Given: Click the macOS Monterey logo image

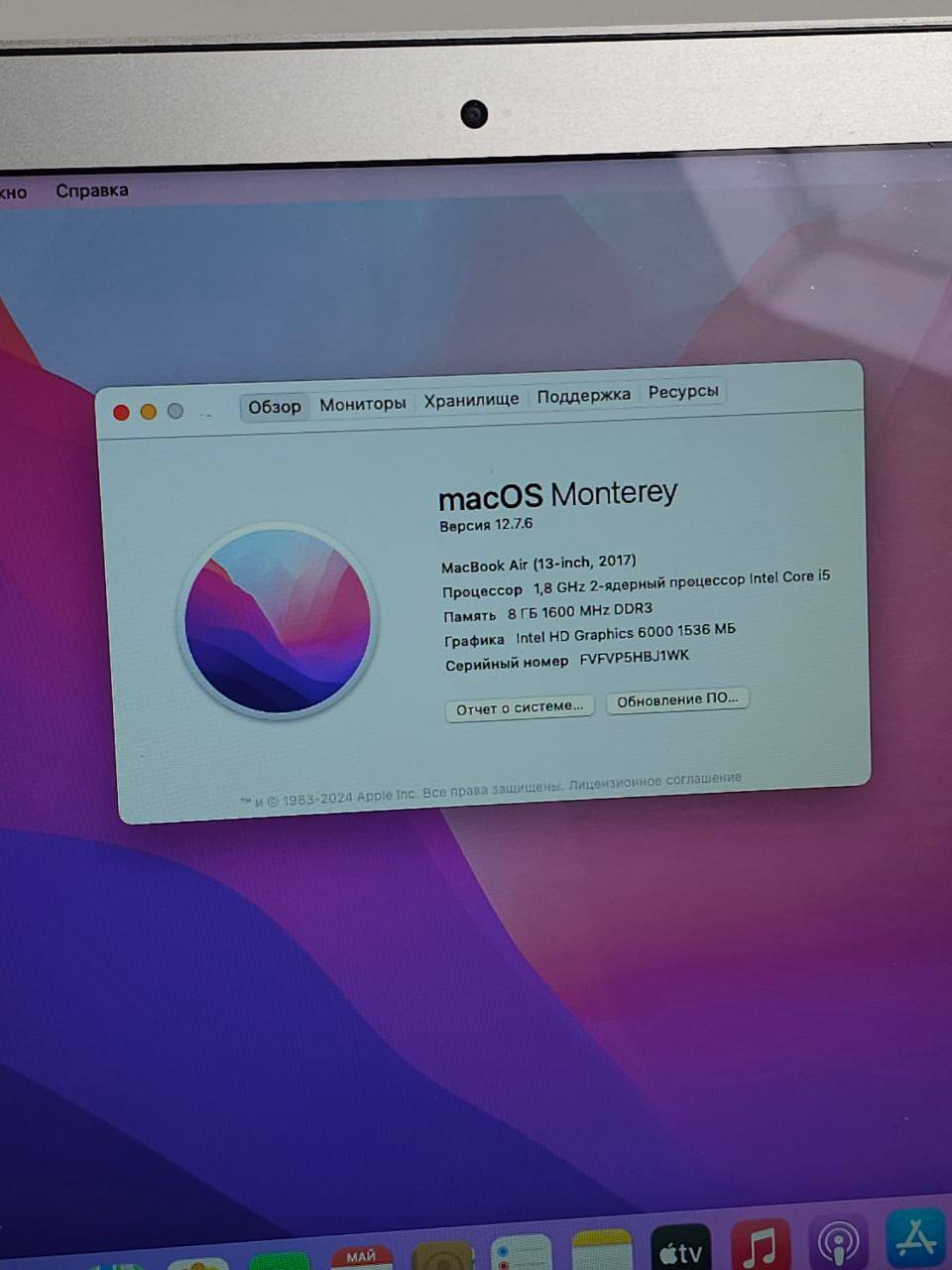Looking at the screenshot, I should [278, 620].
